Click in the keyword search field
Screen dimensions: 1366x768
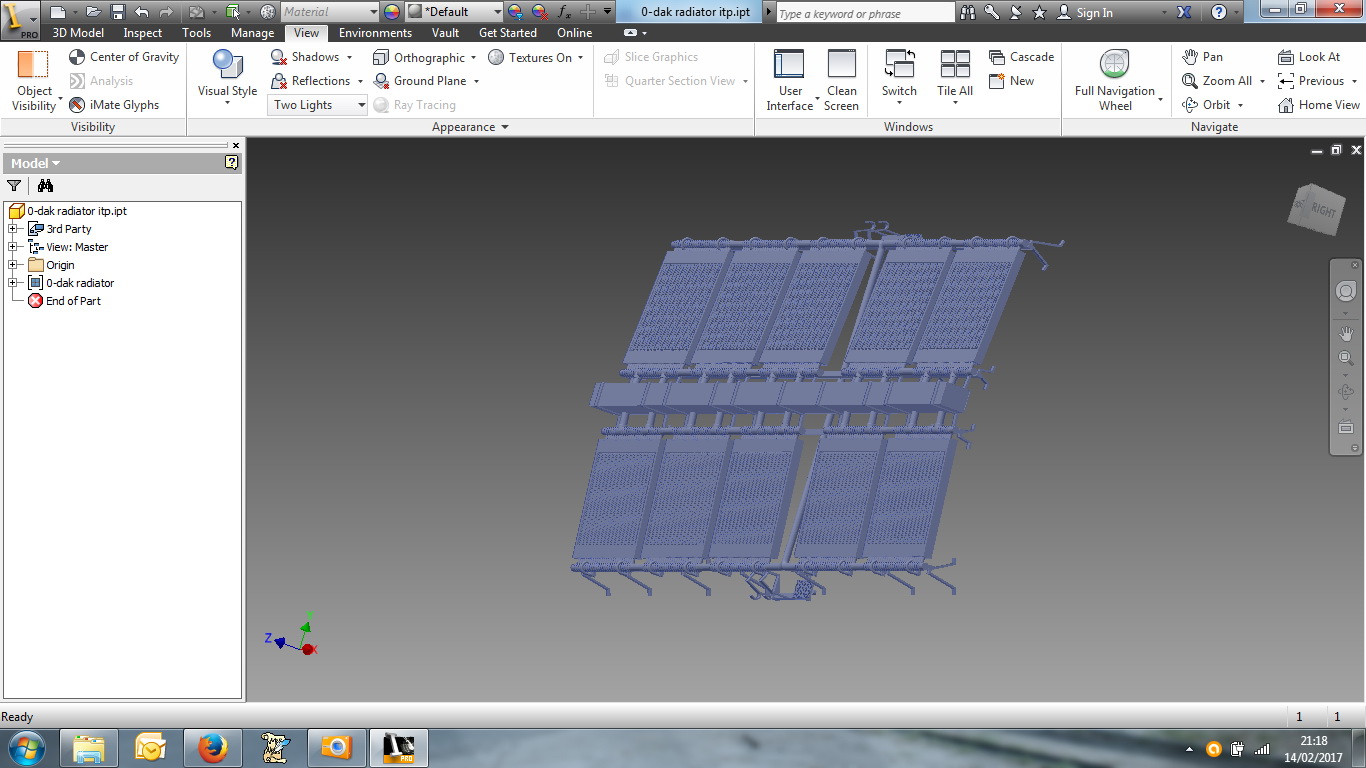click(865, 13)
